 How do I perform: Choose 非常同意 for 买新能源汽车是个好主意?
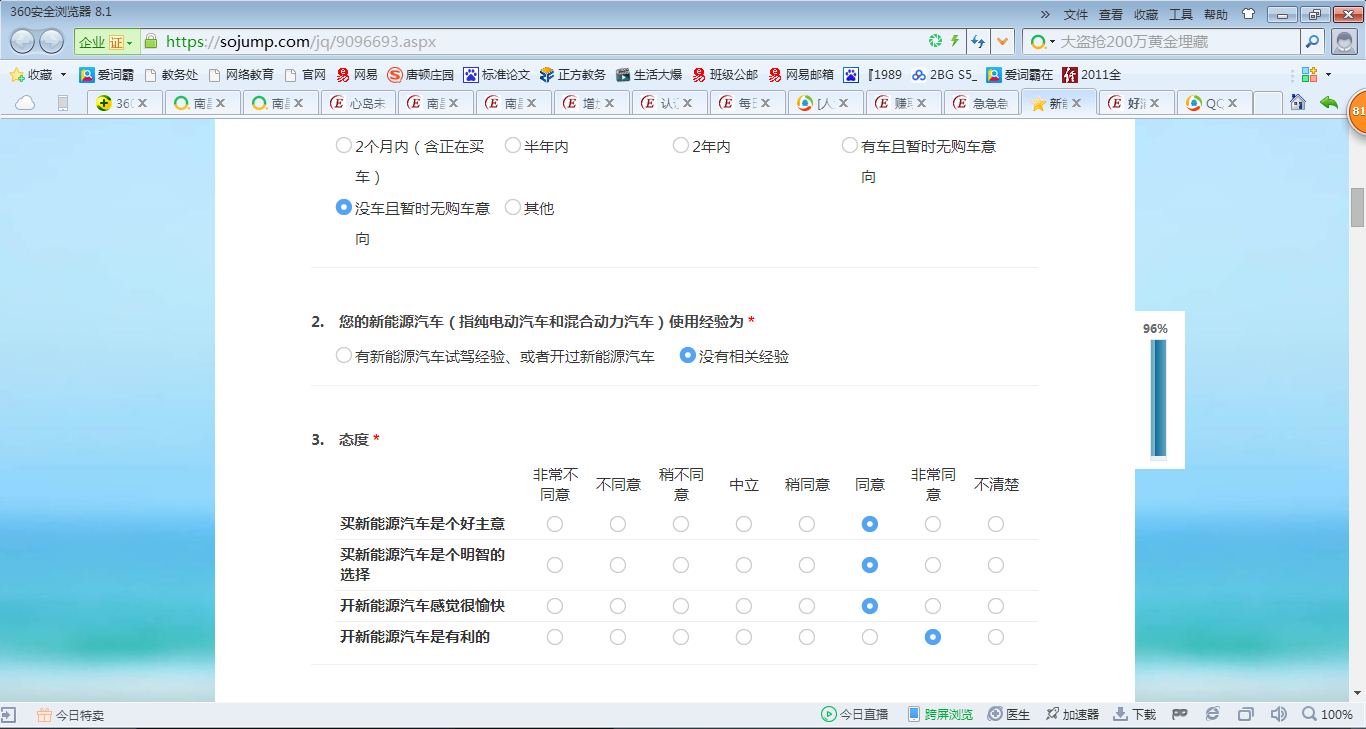click(x=933, y=524)
